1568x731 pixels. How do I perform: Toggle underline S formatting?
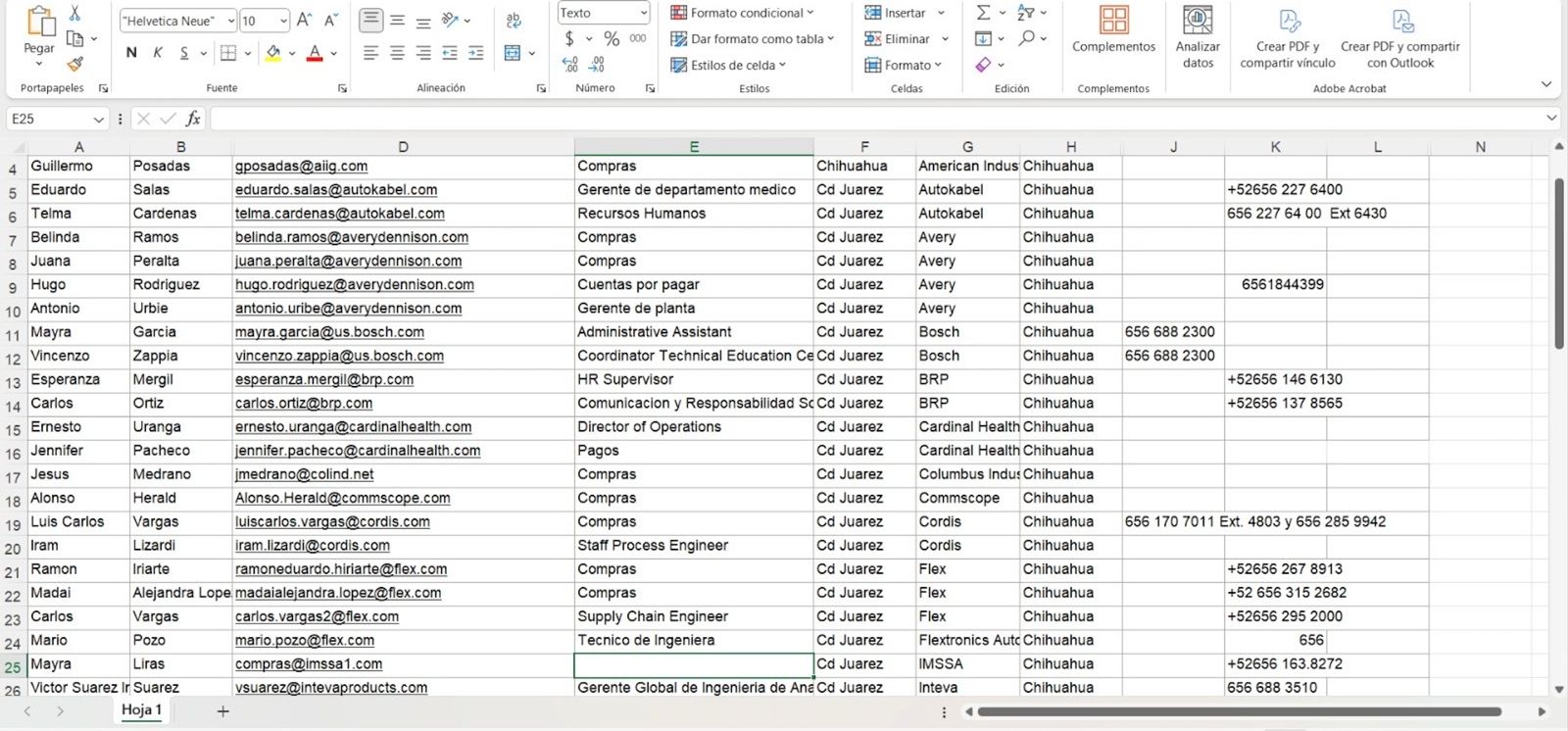click(184, 53)
